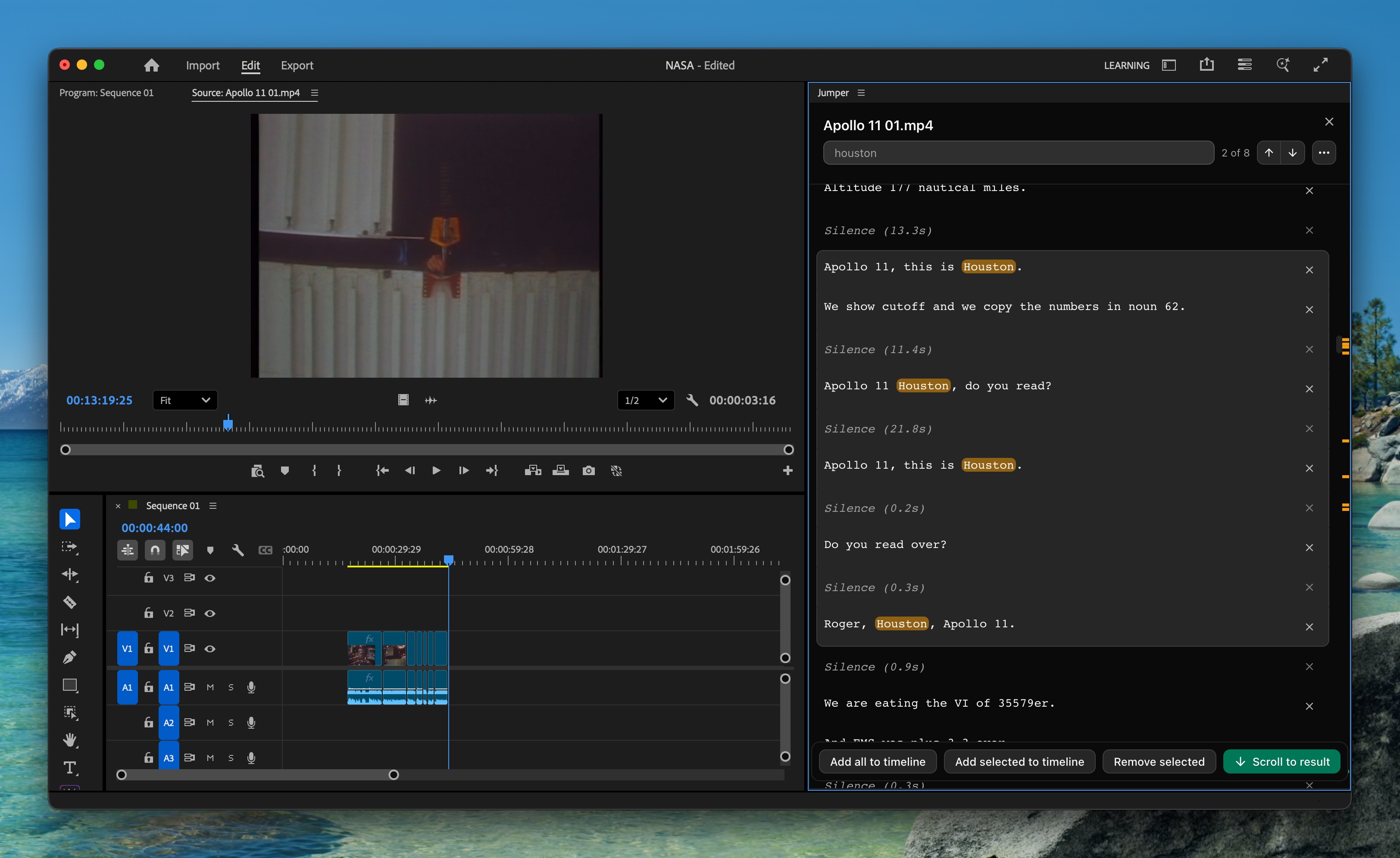This screenshot has height=858, width=1400.
Task: Select the Hand tool
Action: pos(70,739)
